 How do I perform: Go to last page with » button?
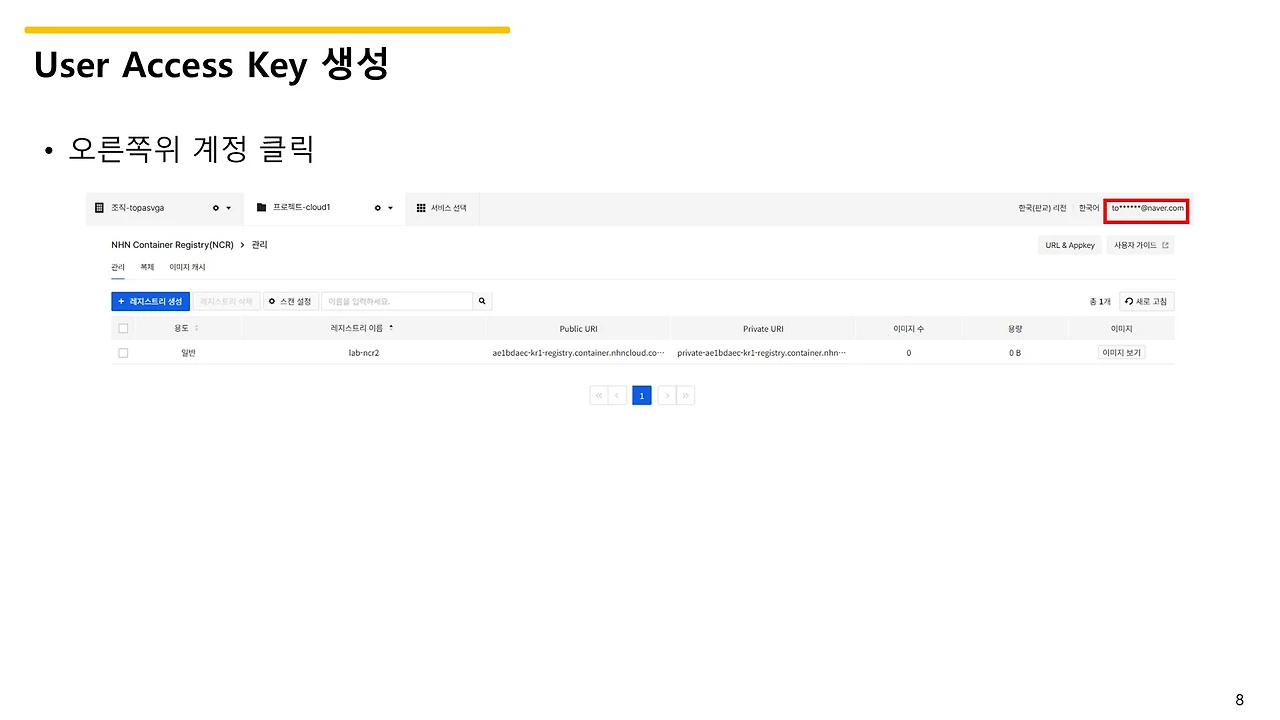[685, 396]
